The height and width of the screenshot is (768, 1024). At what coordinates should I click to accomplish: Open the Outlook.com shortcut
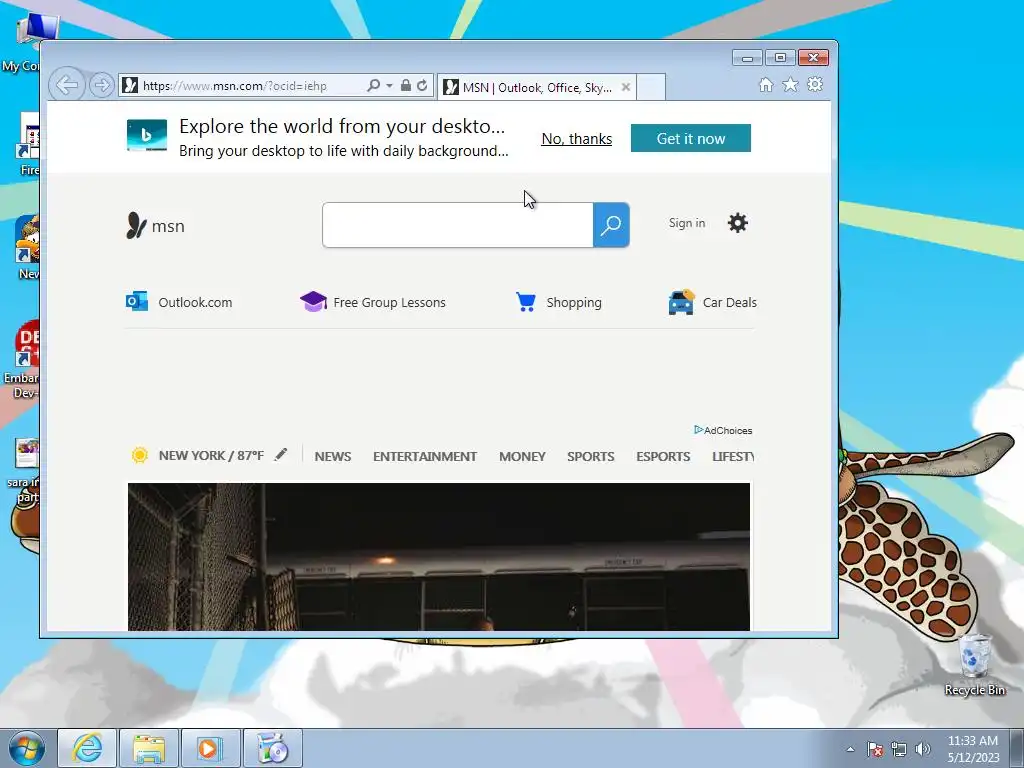[x=179, y=302]
